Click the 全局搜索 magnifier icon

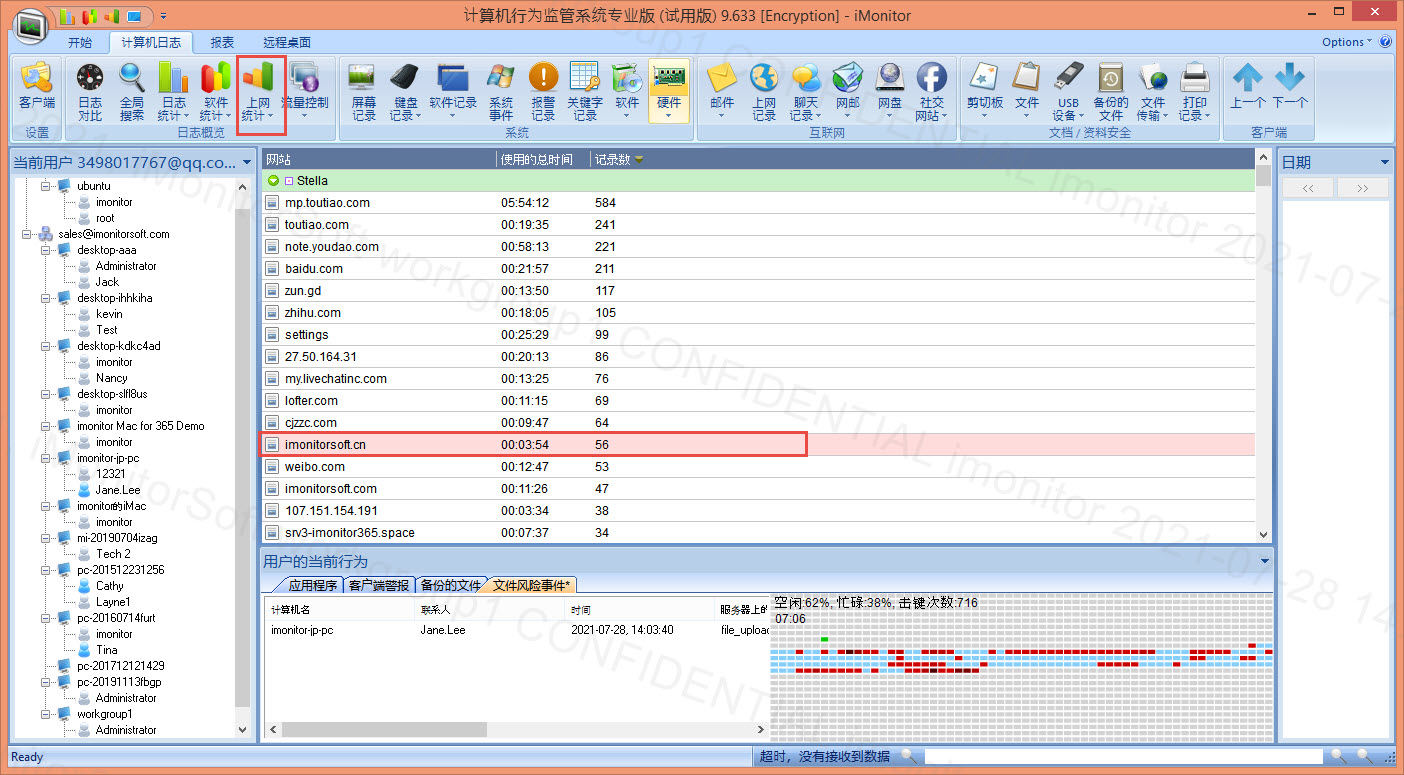pyautogui.click(x=132, y=91)
